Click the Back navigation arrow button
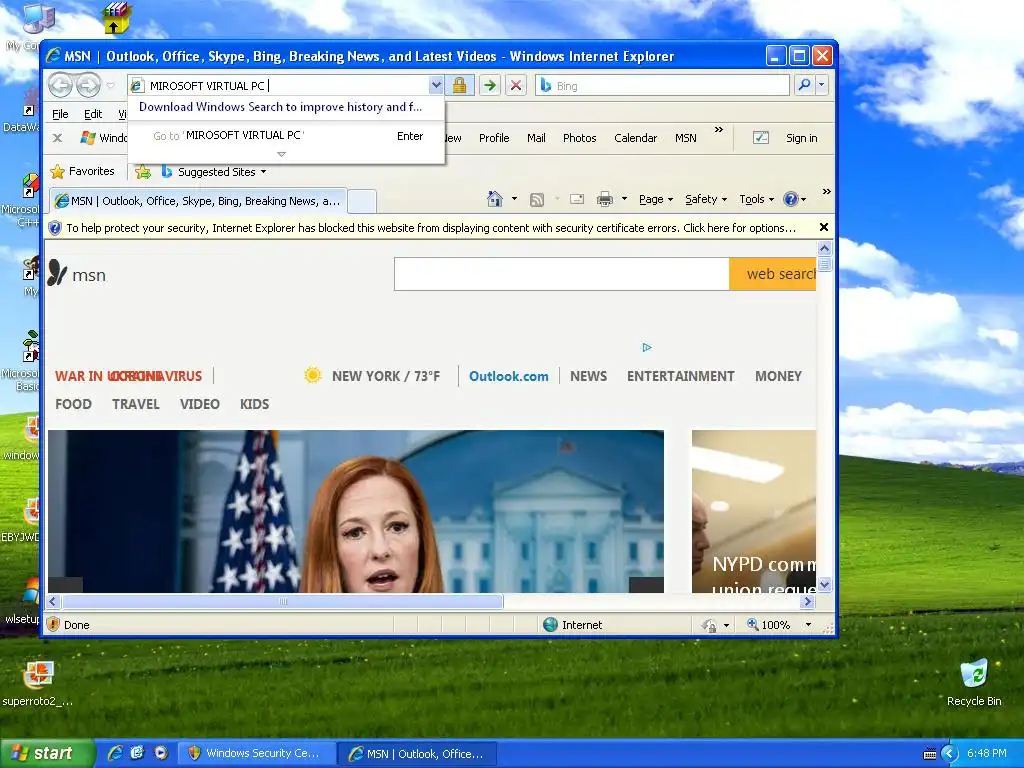Viewport: 1024px width, 768px height. [60, 85]
